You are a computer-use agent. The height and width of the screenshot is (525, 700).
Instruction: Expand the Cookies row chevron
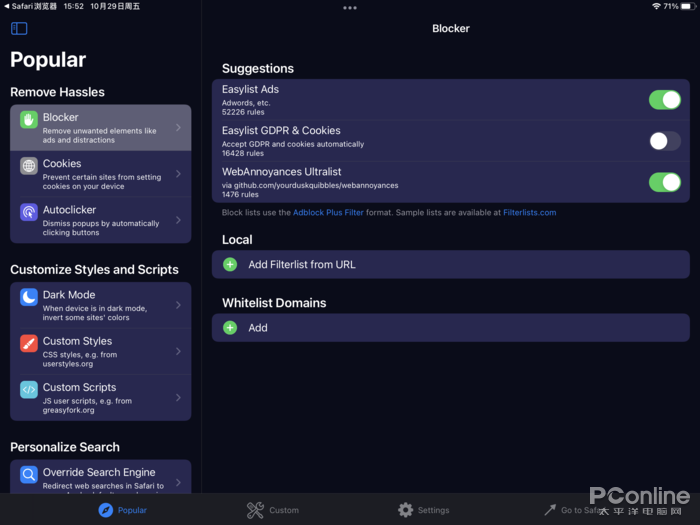click(x=179, y=174)
